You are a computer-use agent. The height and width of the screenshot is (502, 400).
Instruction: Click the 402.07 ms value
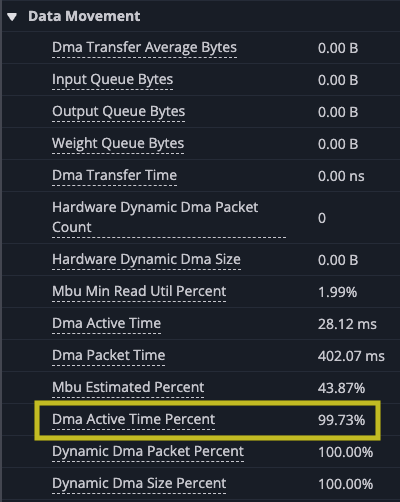click(351, 356)
